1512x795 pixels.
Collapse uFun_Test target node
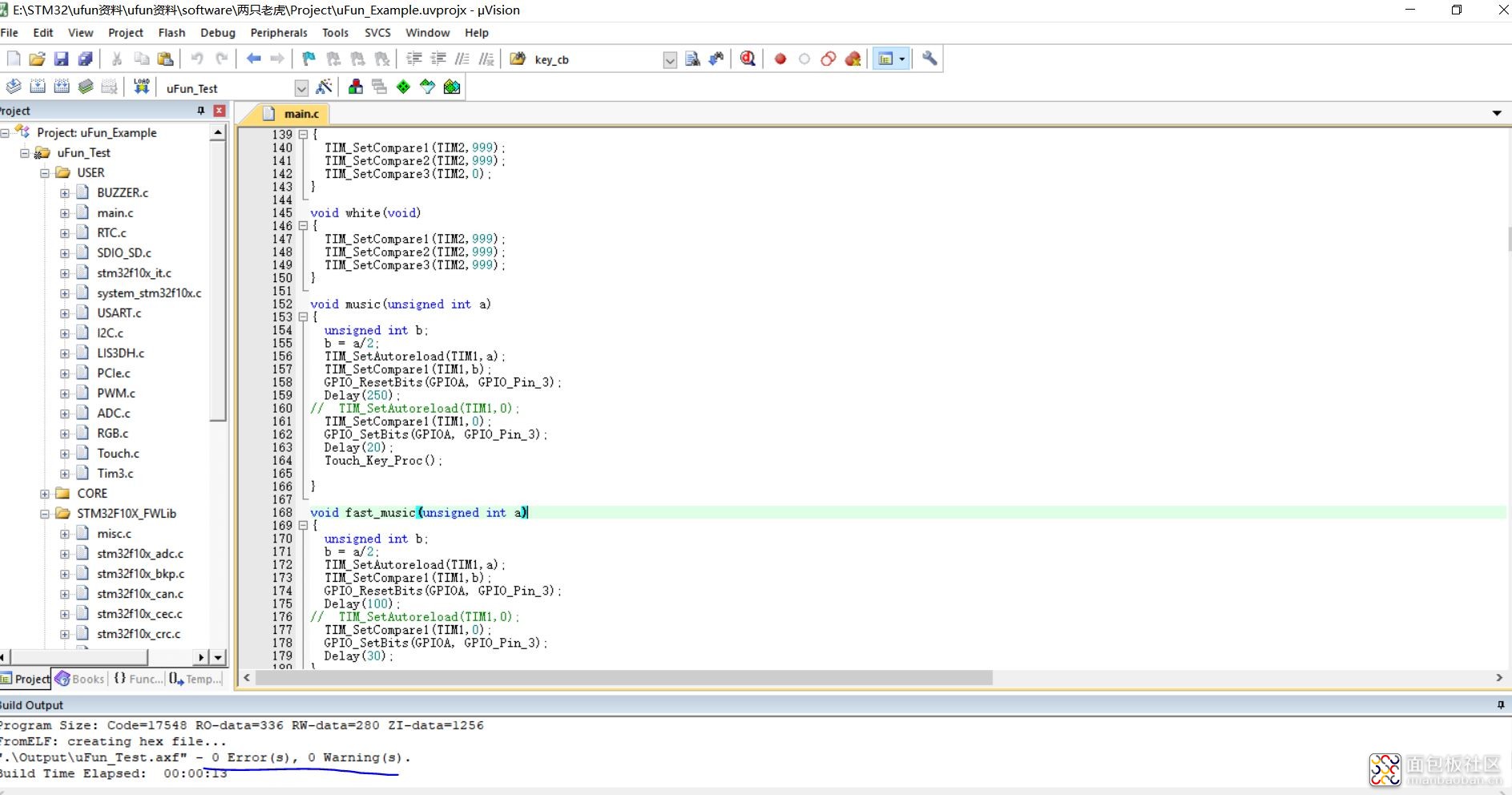click(25, 153)
